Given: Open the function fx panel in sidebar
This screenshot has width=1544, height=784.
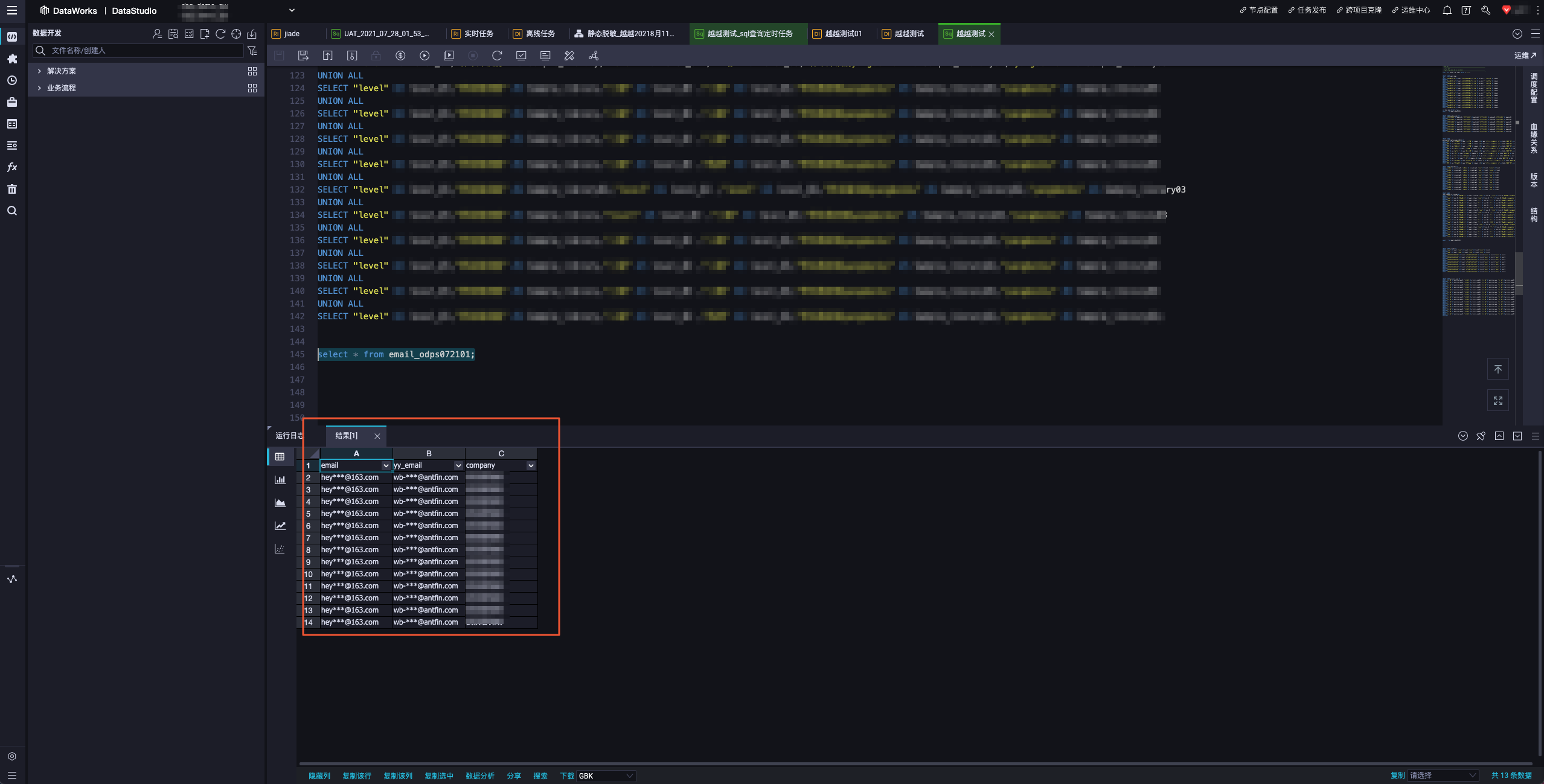Looking at the screenshot, I should click(11, 167).
